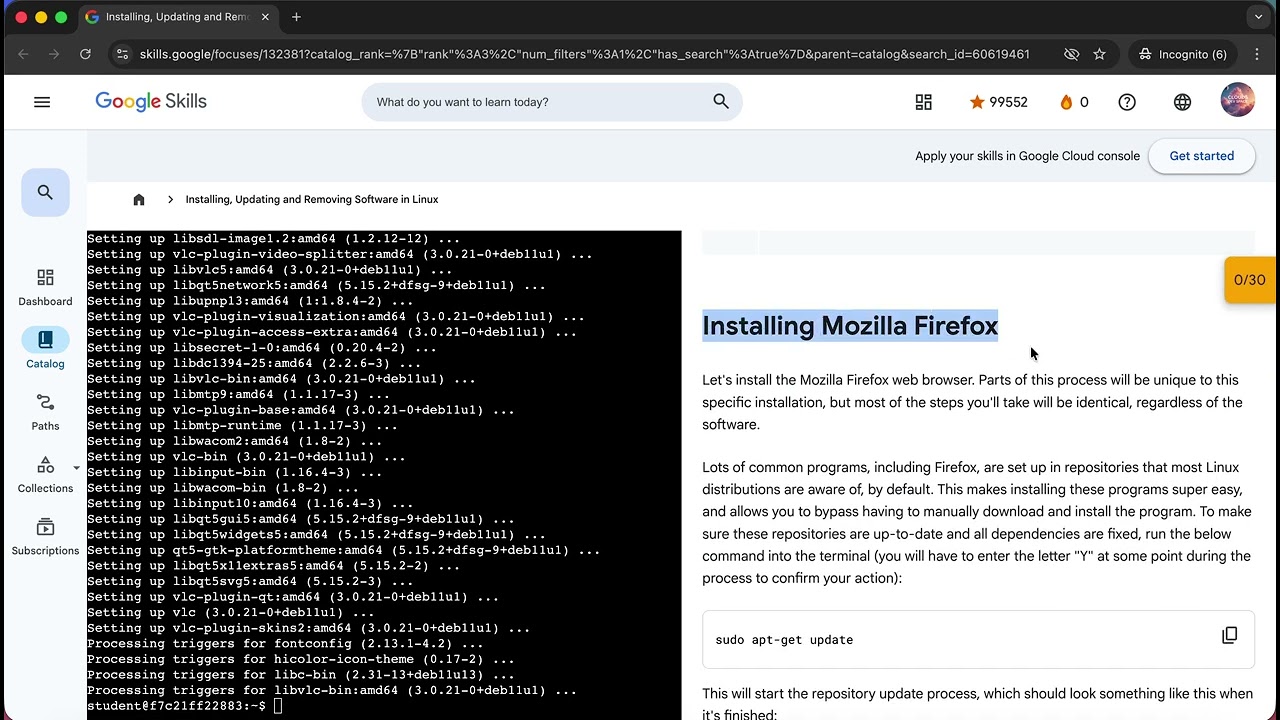Click the Apply your skills in Google Cloud console text
Viewport: 1280px width, 720px height.
[1027, 156]
